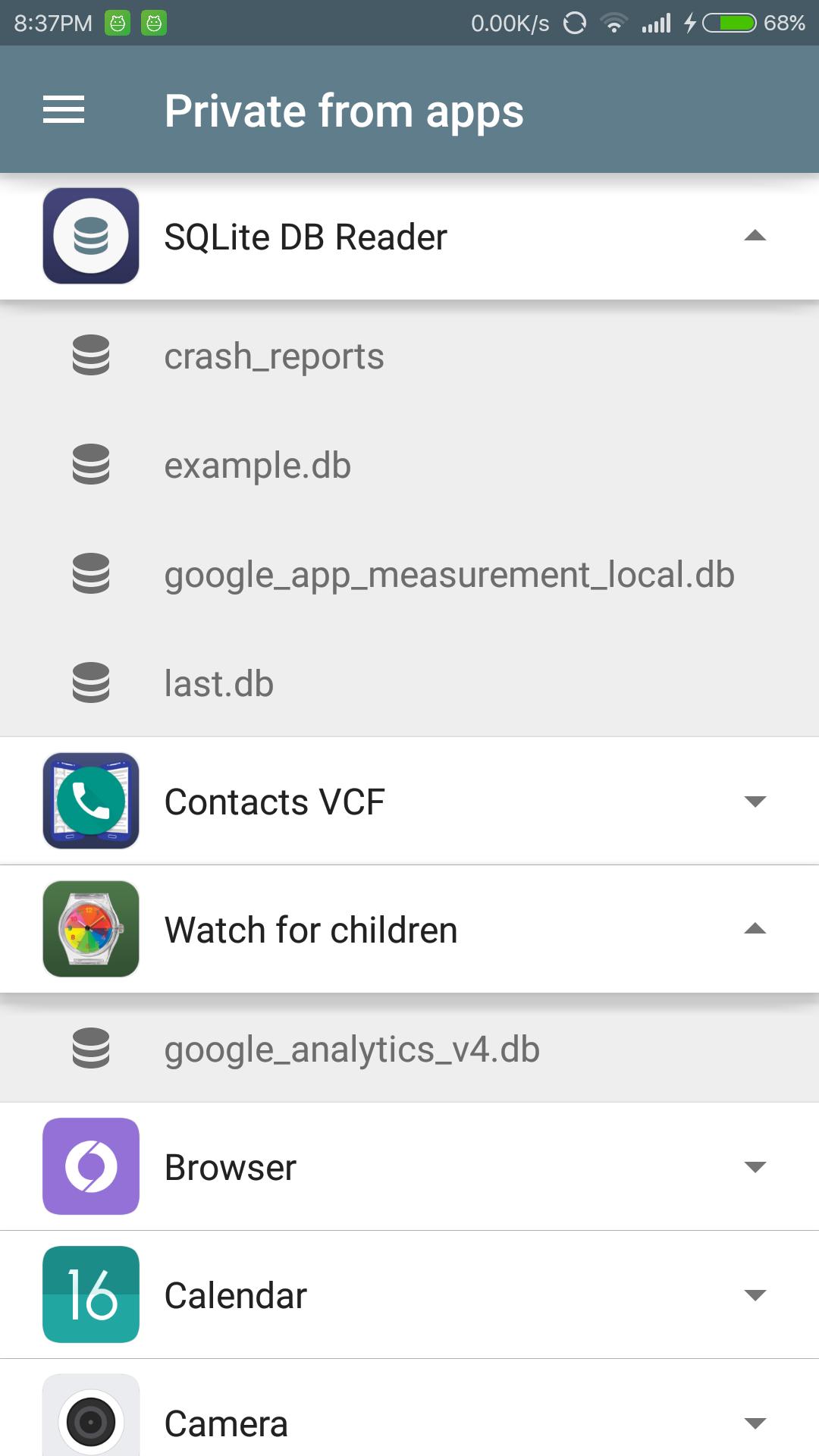Open the hamburger navigation menu
This screenshot has height=1456, width=819.
coord(64,110)
